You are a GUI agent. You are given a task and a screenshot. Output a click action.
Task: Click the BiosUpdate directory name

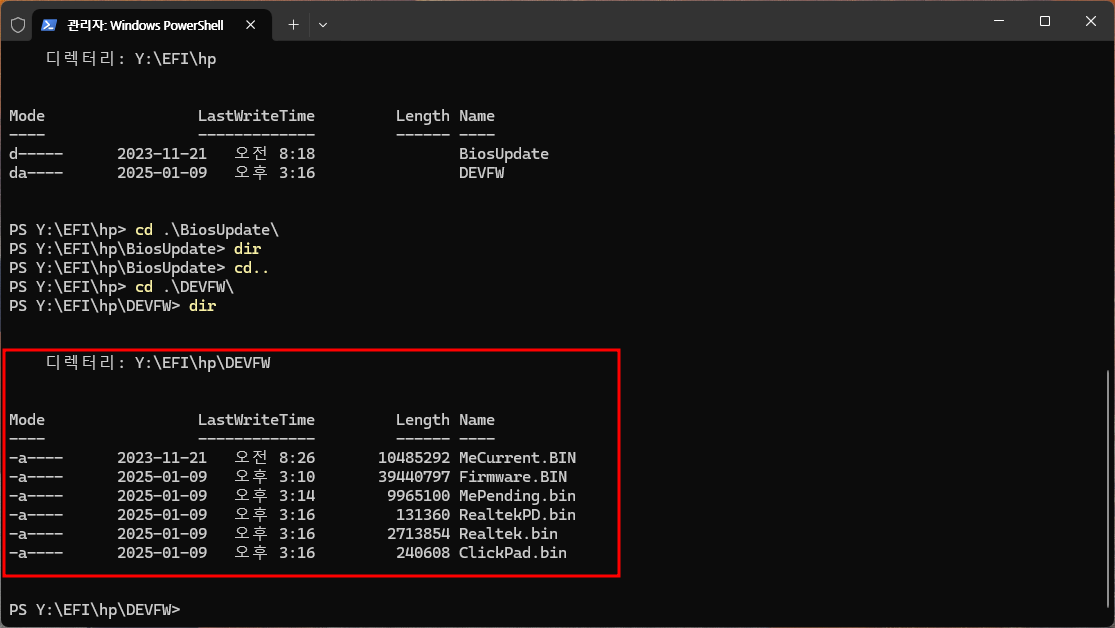point(503,154)
